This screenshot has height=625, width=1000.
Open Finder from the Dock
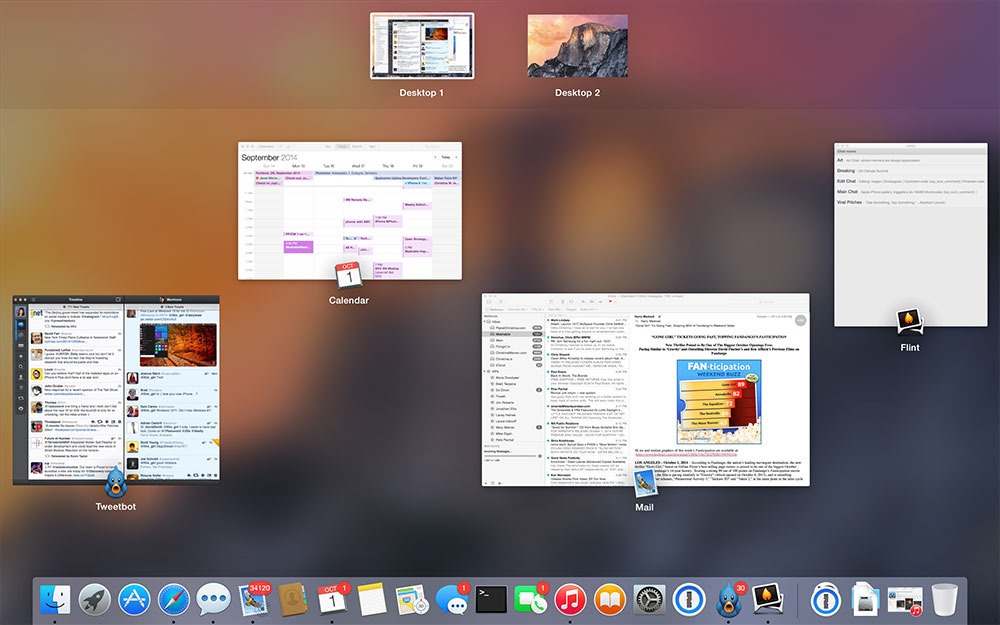point(55,600)
